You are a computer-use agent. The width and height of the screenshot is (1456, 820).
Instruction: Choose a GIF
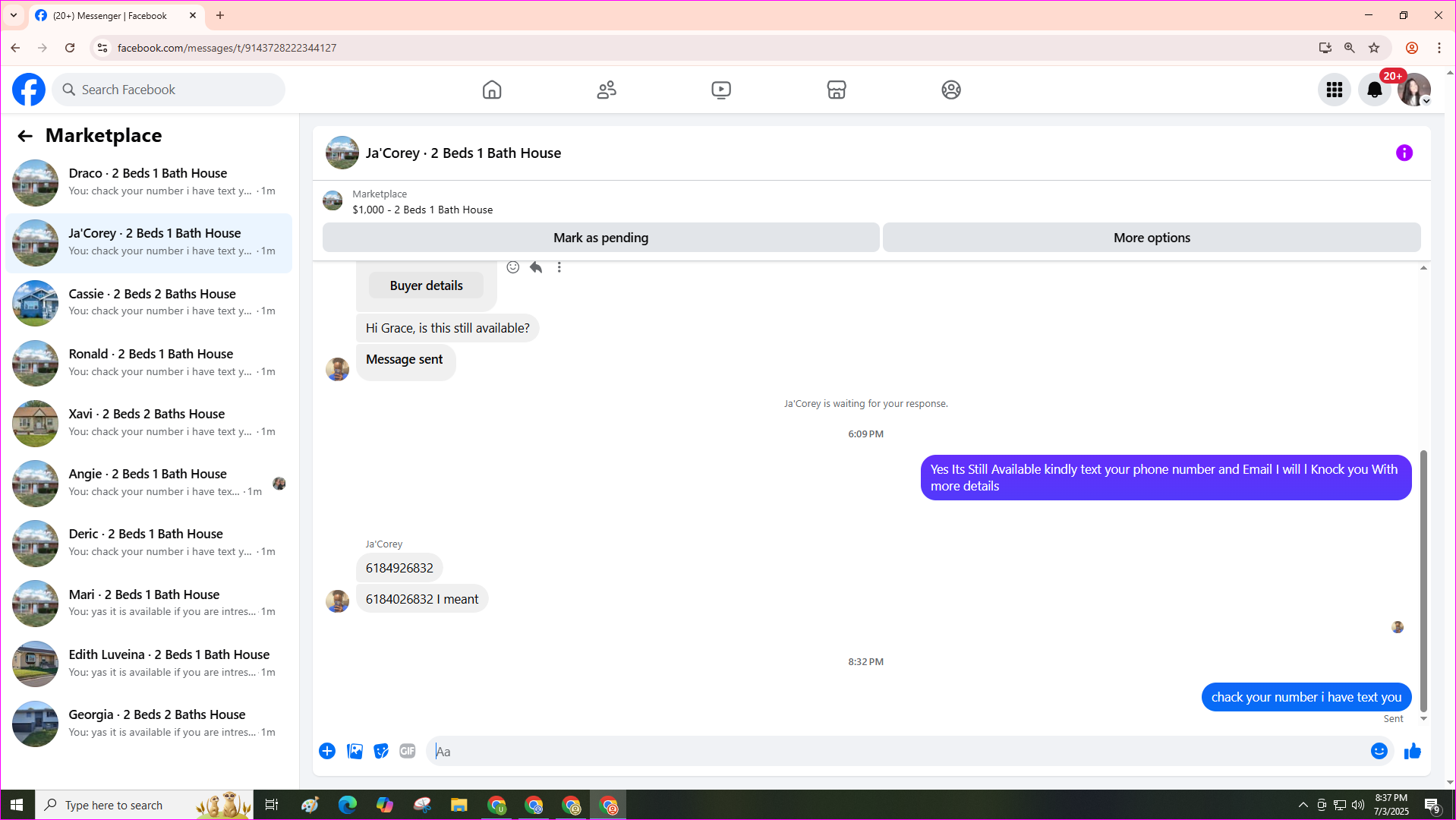pyautogui.click(x=408, y=751)
